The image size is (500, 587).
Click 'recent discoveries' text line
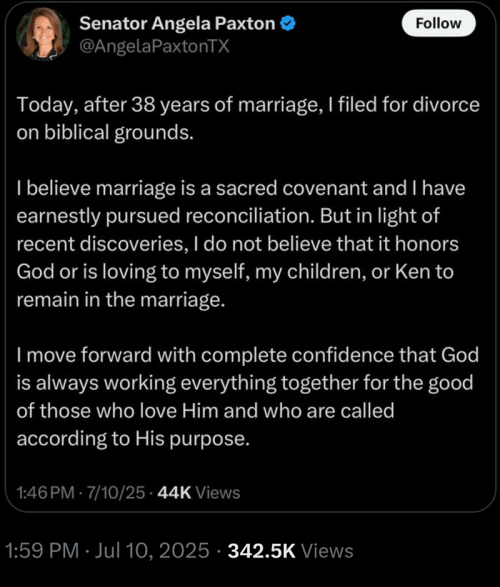coord(238,244)
